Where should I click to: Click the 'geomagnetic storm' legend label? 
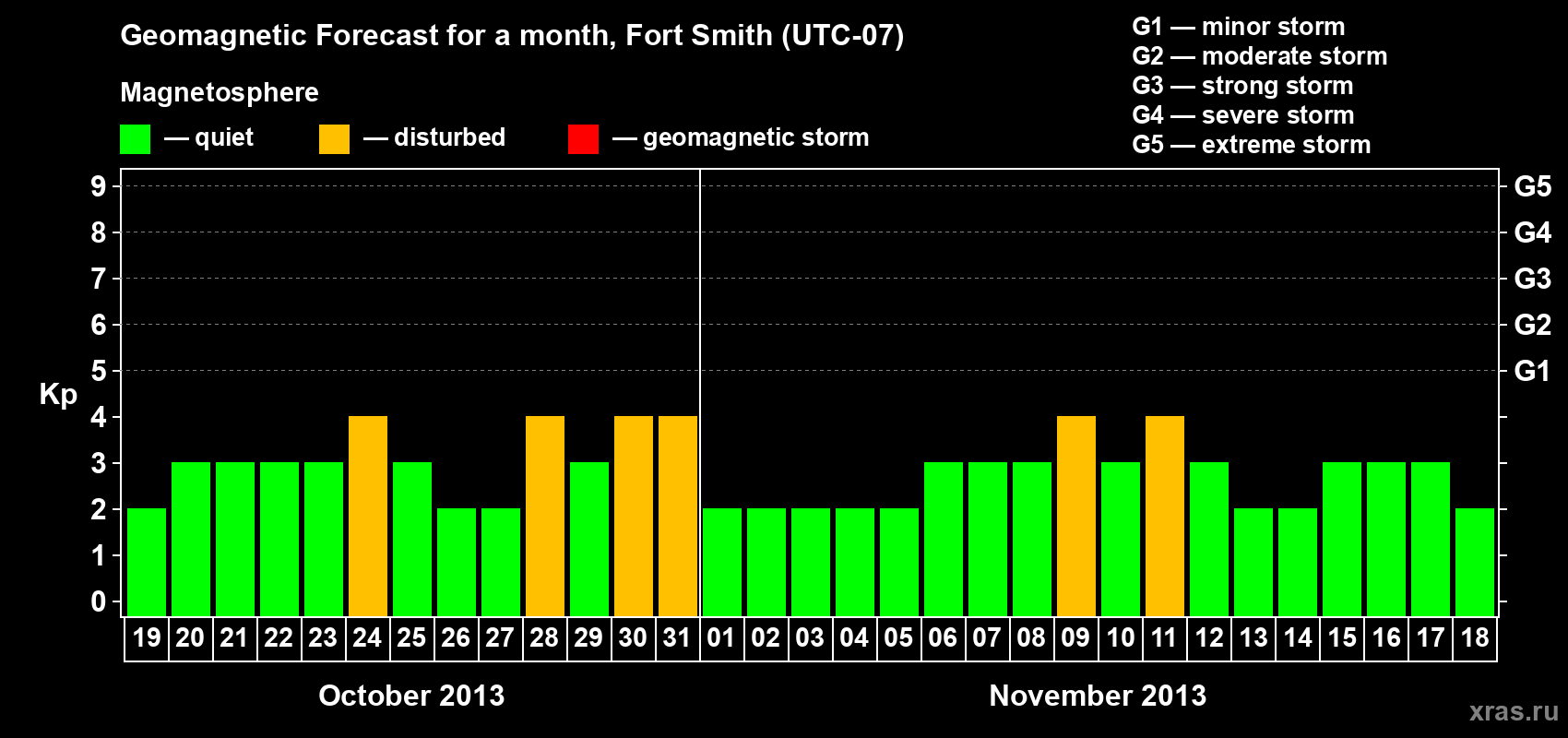[x=756, y=137]
